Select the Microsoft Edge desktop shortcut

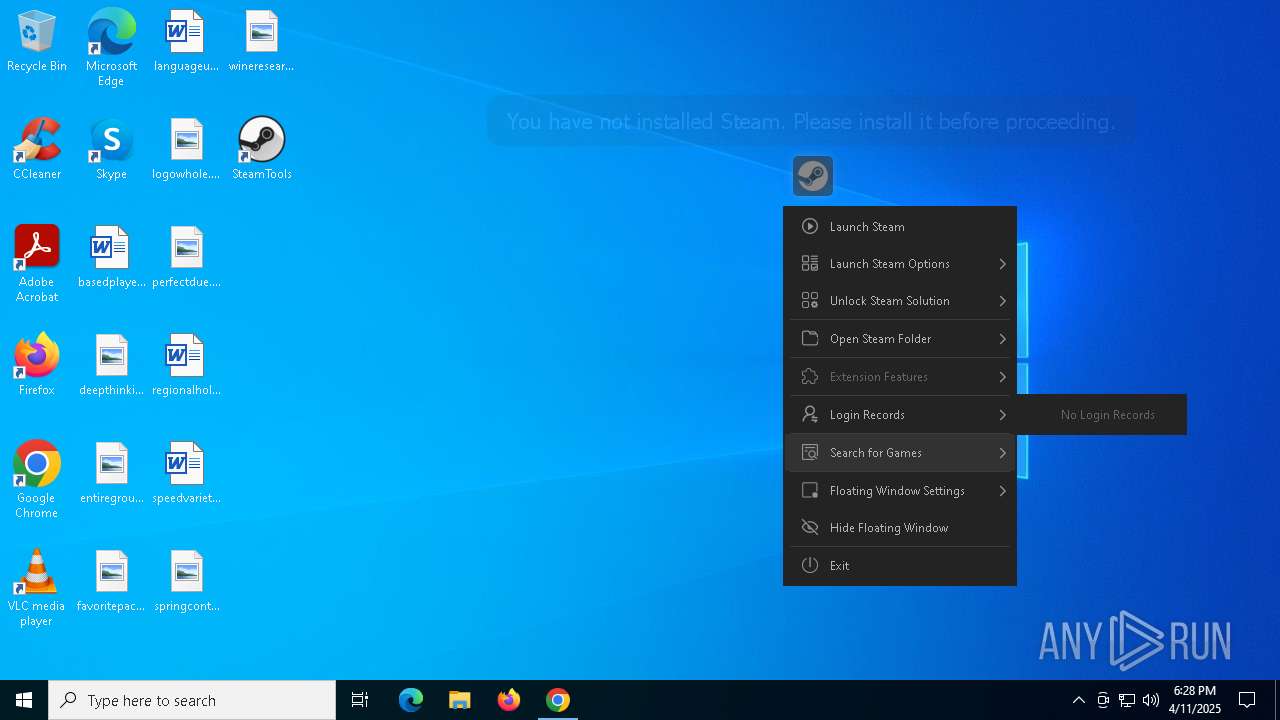(111, 48)
